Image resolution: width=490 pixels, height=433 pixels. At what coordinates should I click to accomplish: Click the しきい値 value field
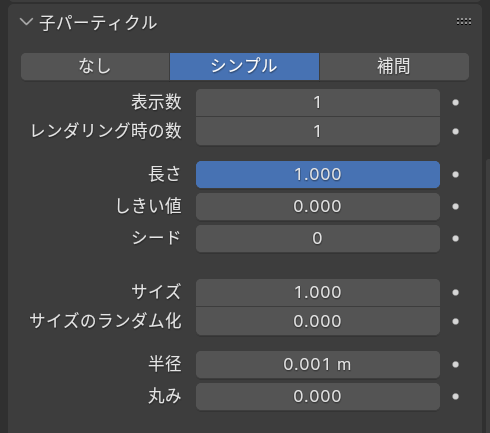click(318, 206)
